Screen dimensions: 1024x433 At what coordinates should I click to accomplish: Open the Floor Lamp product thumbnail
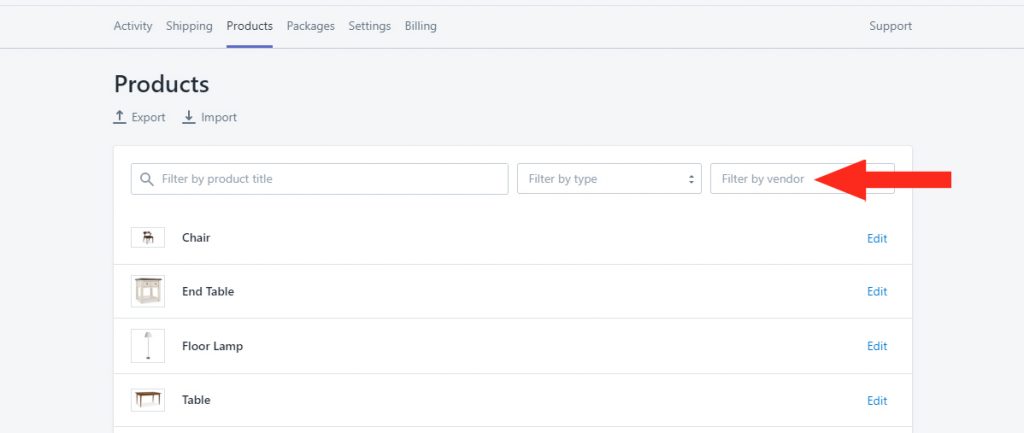(148, 345)
